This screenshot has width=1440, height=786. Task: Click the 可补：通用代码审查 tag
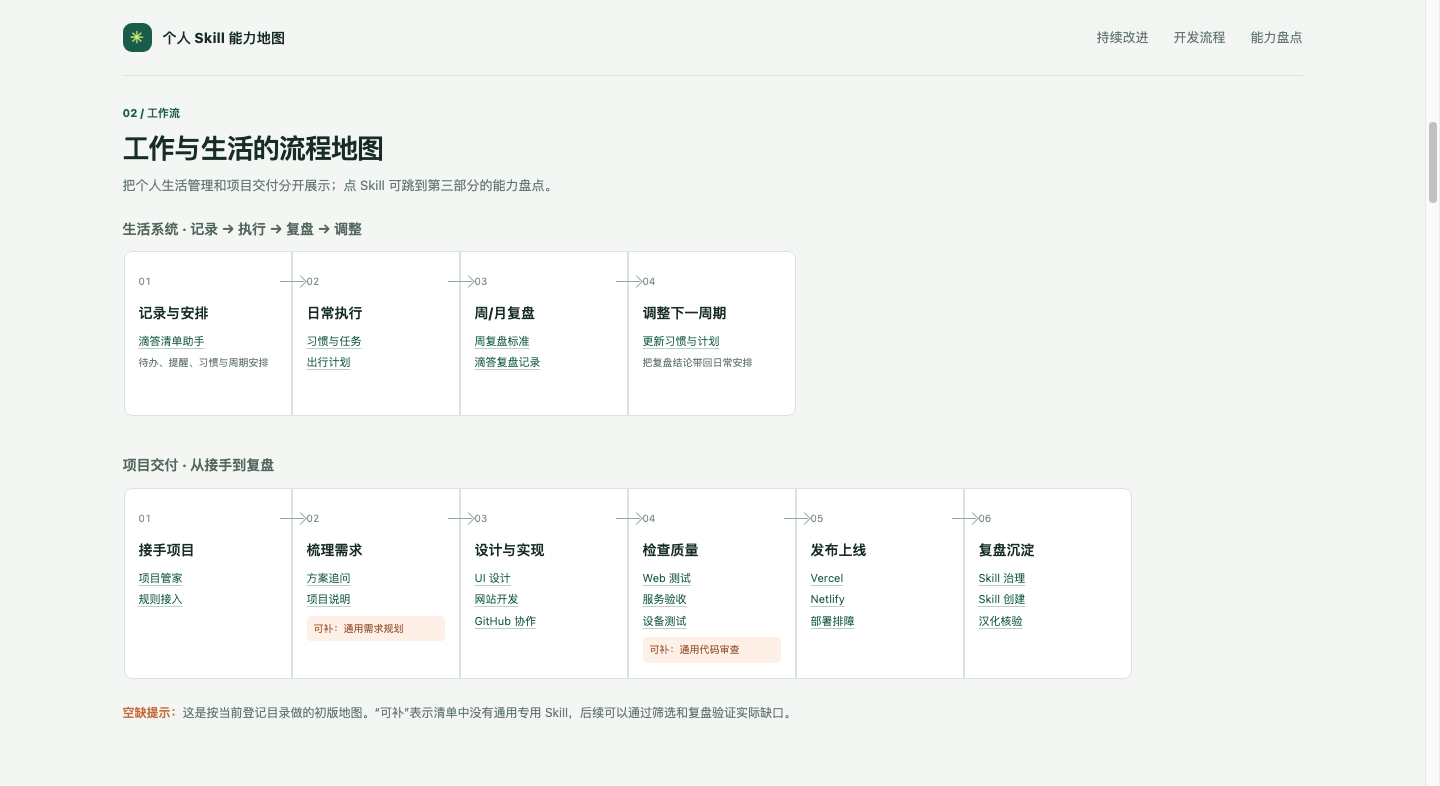coord(712,650)
